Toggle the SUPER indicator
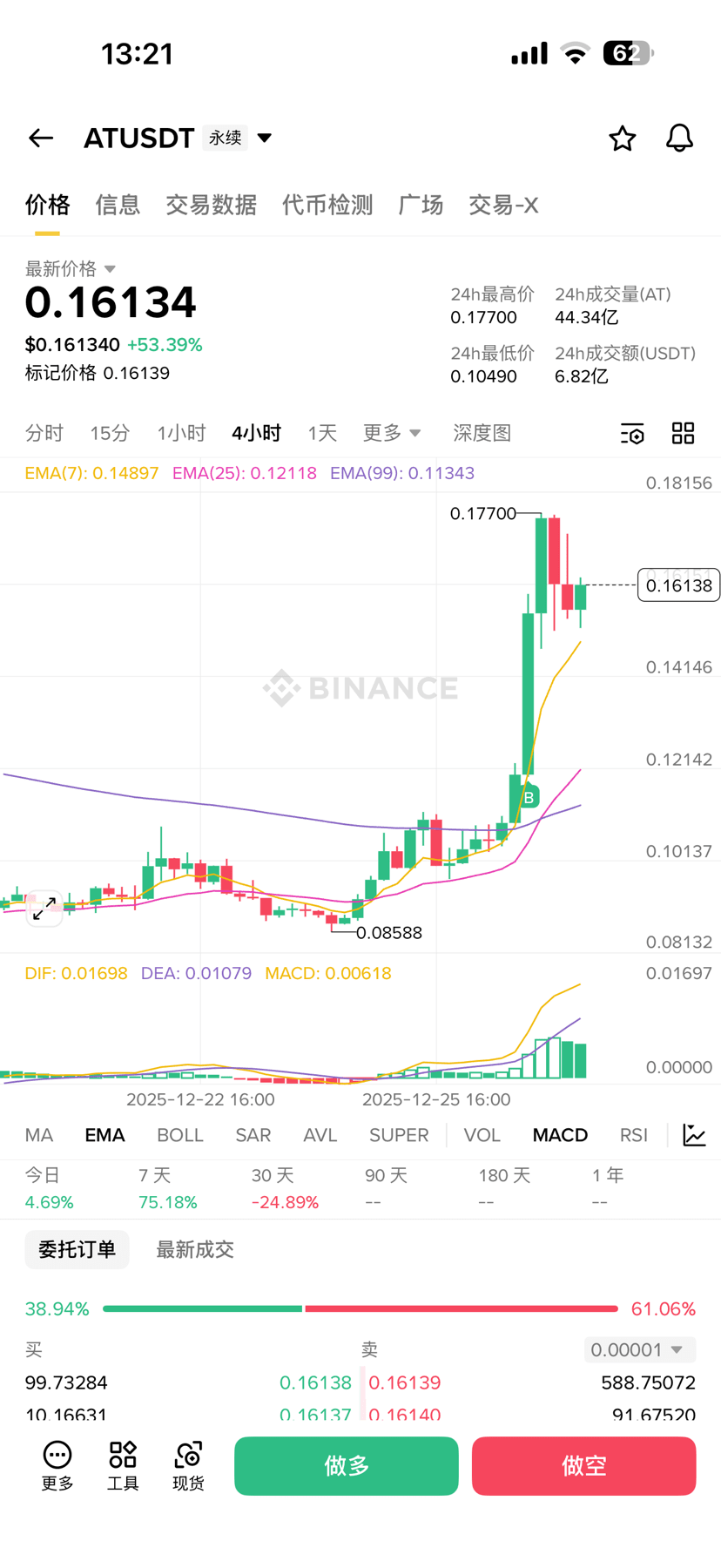721x1568 pixels. tap(399, 1135)
